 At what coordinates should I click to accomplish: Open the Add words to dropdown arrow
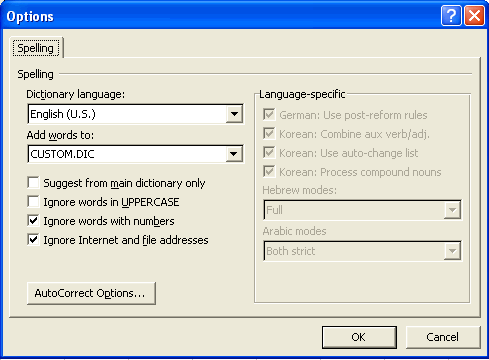[x=234, y=154]
